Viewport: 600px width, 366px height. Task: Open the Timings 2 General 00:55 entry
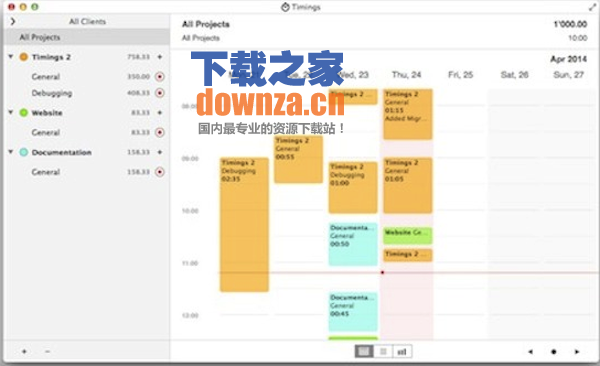298,159
